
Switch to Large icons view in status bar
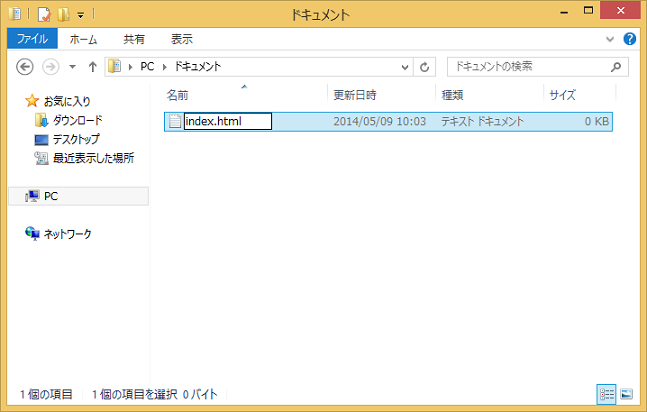point(626,395)
